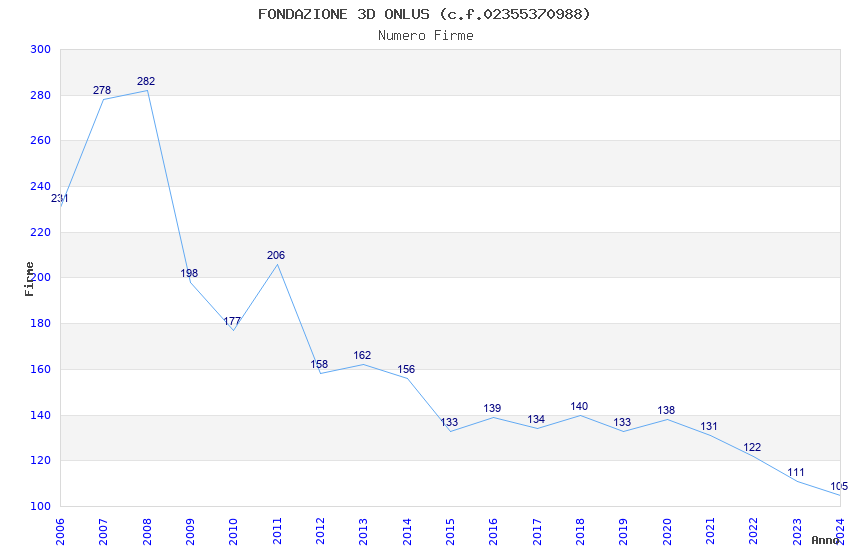850x550 pixels.
Task: Click the chart title 'FONDAZIONE 3D ONLUS'
Action: pos(344,14)
